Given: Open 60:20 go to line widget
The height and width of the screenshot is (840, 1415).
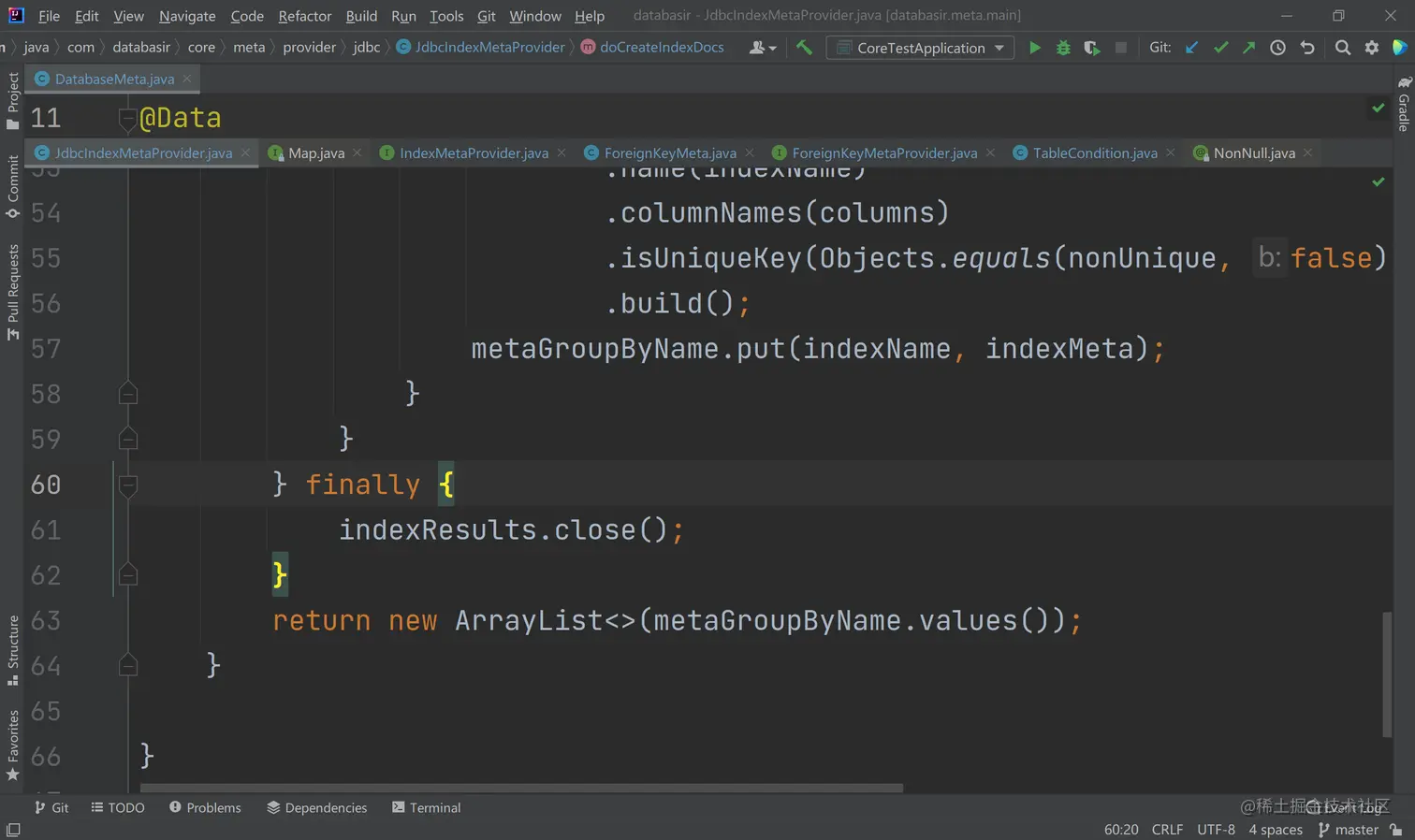Looking at the screenshot, I should pos(1121,830).
